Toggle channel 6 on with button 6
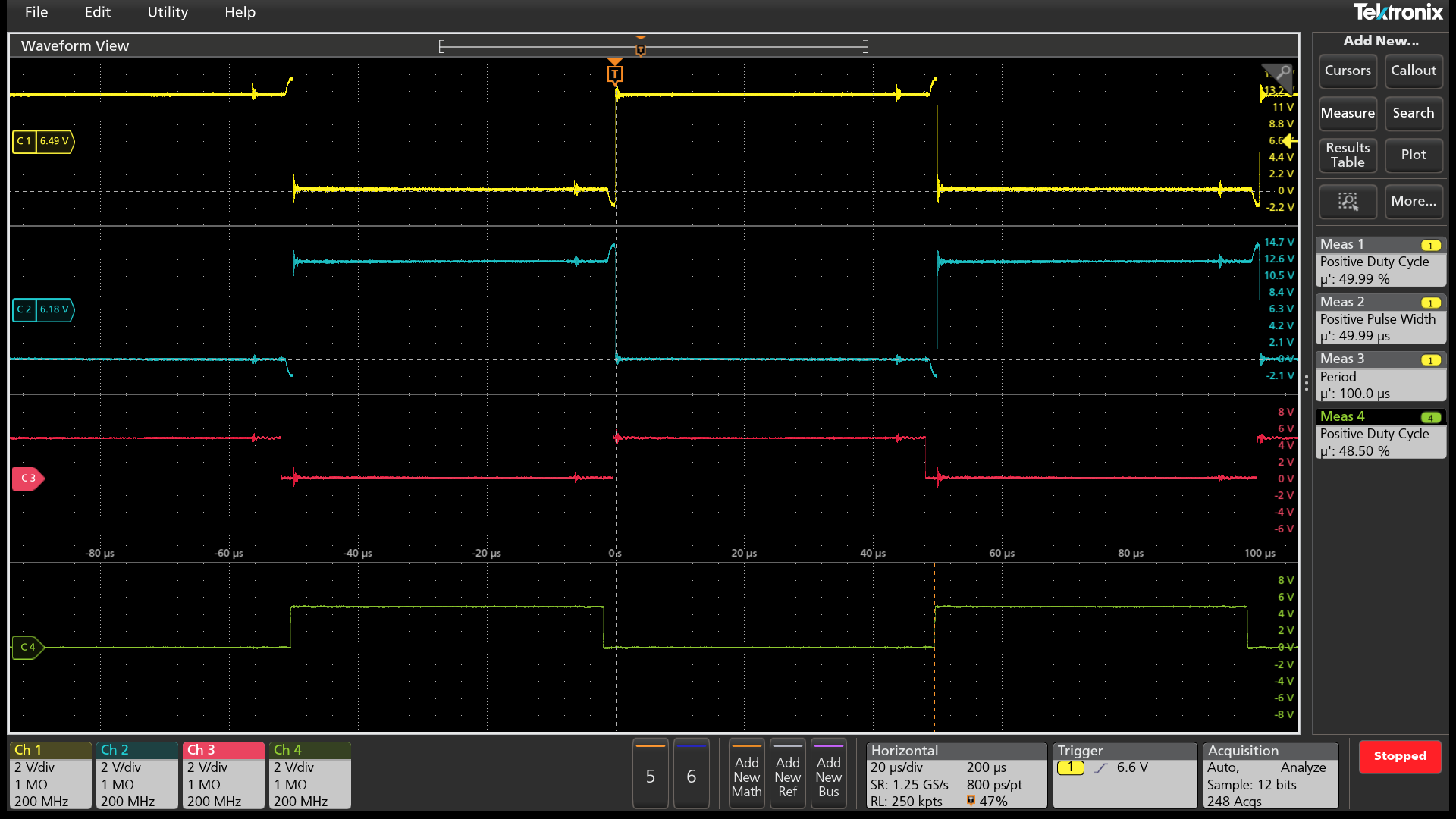 691,775
